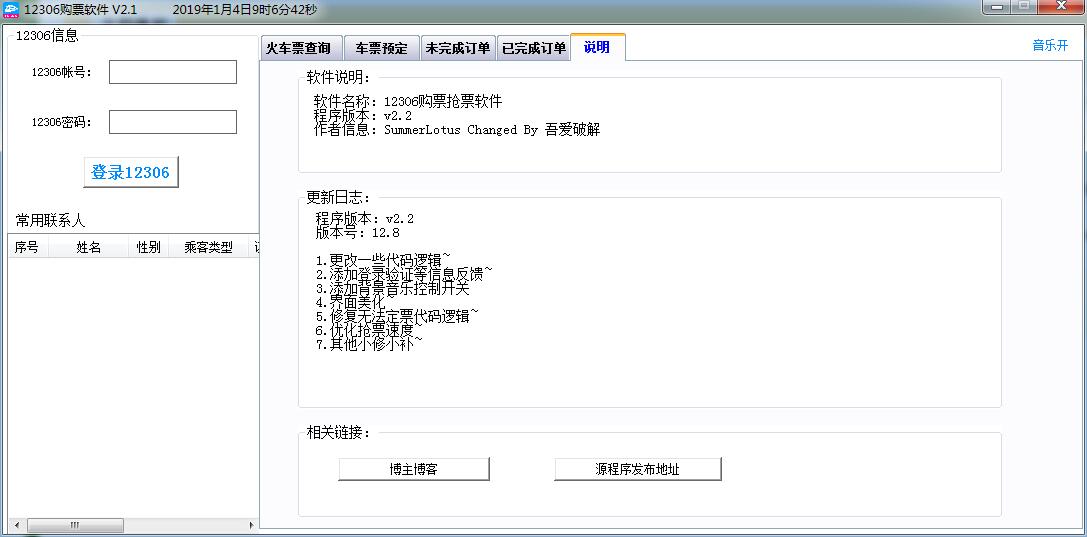Close the 12306购票软件 window
Screen dimensions: 1087x537
(x=1060, y=8)
